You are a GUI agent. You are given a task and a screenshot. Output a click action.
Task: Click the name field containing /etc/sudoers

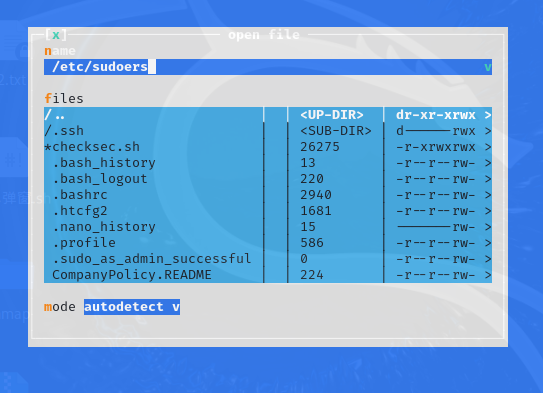(x=268, y=67)
